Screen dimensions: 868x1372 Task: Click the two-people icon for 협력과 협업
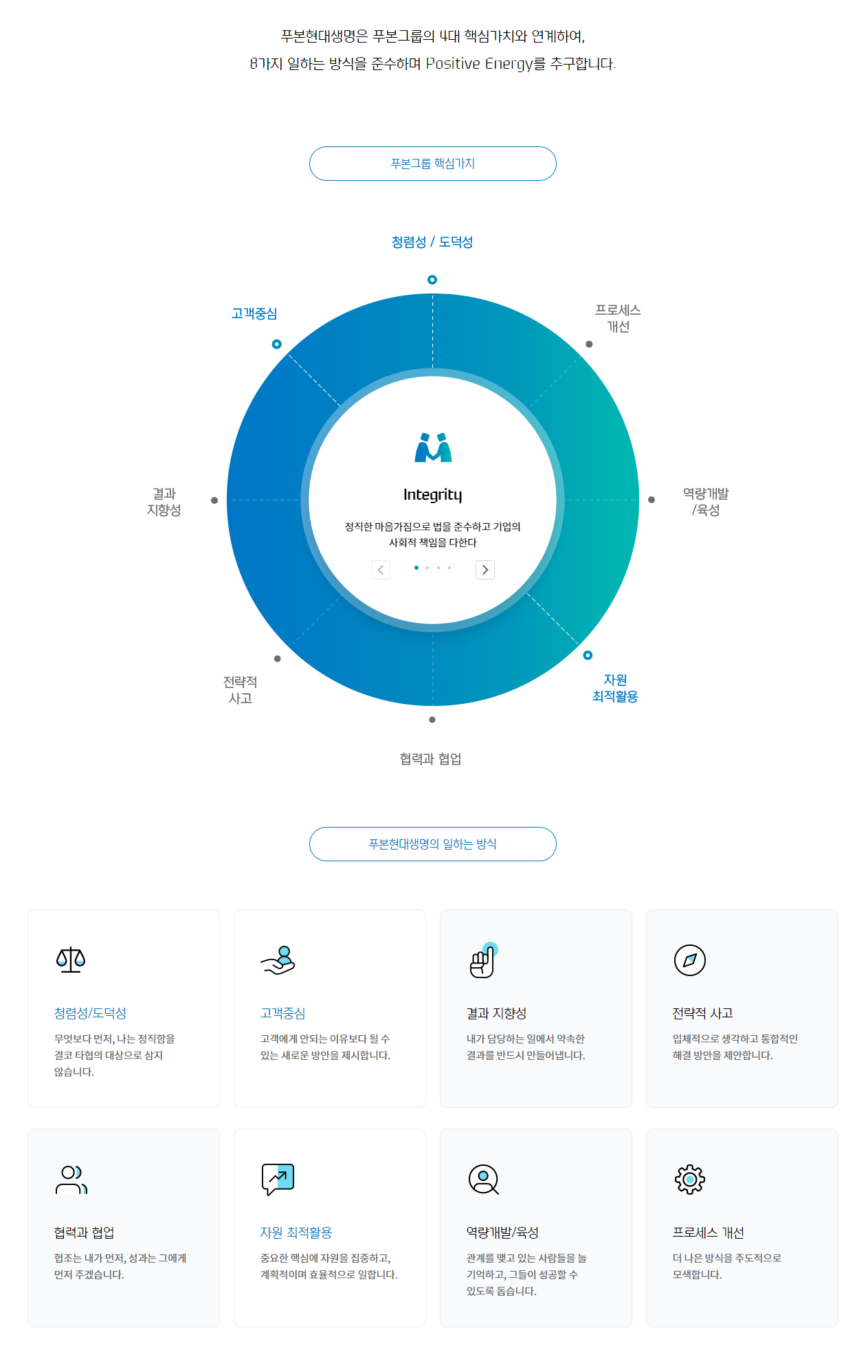[x=71, y=1180]
